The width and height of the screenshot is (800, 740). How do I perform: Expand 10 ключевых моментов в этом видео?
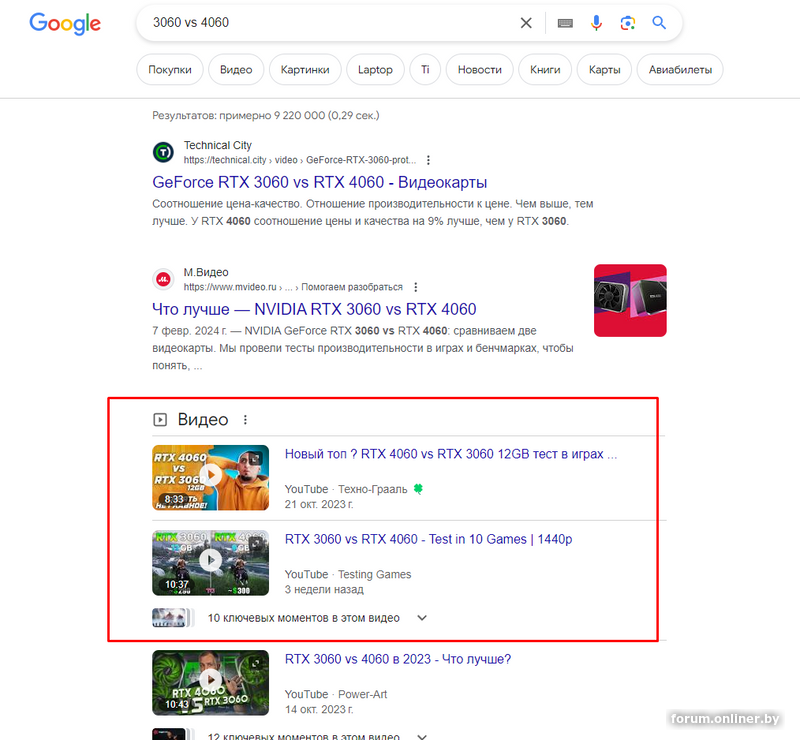[422, 618]
